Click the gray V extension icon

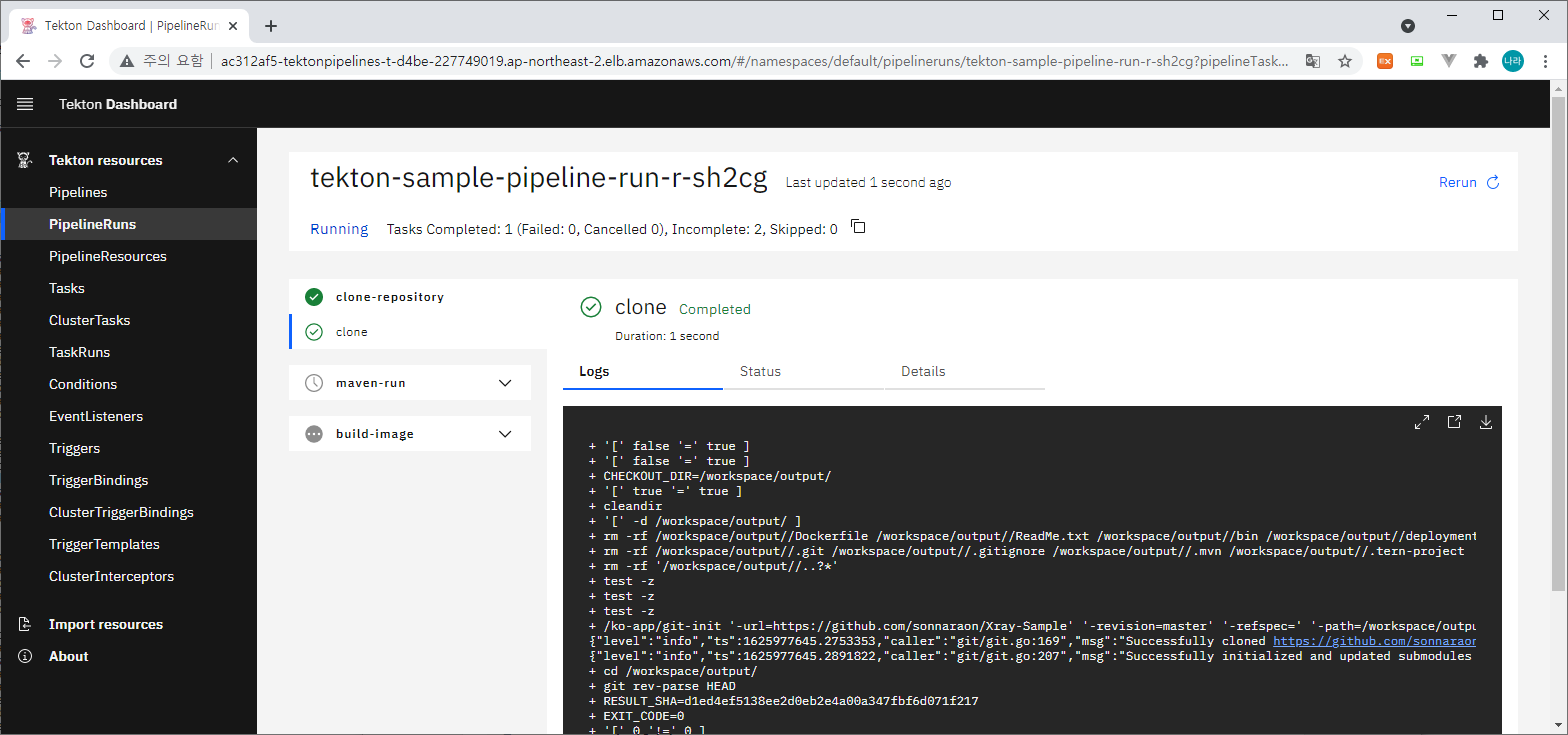pos(1449,61)
